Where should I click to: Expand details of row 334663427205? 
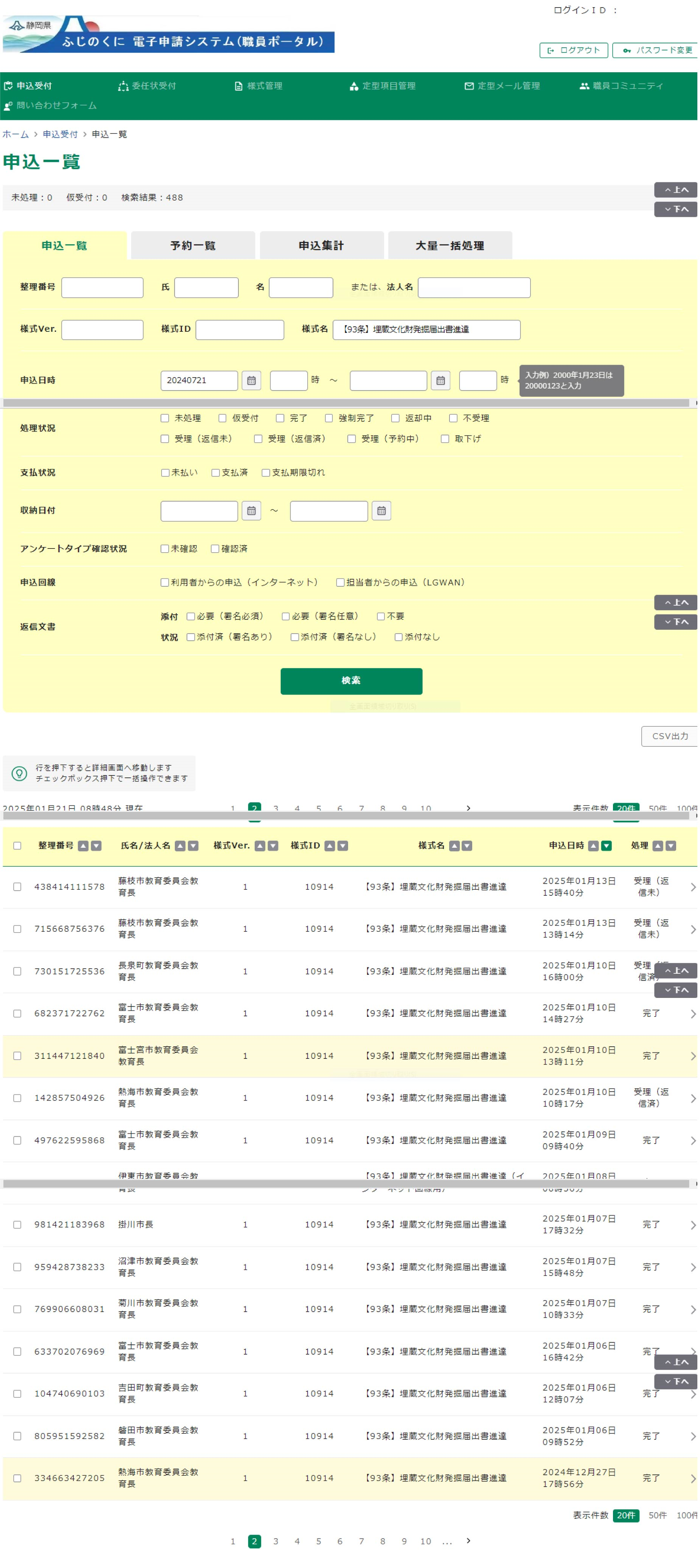[x=693, y=1478]
